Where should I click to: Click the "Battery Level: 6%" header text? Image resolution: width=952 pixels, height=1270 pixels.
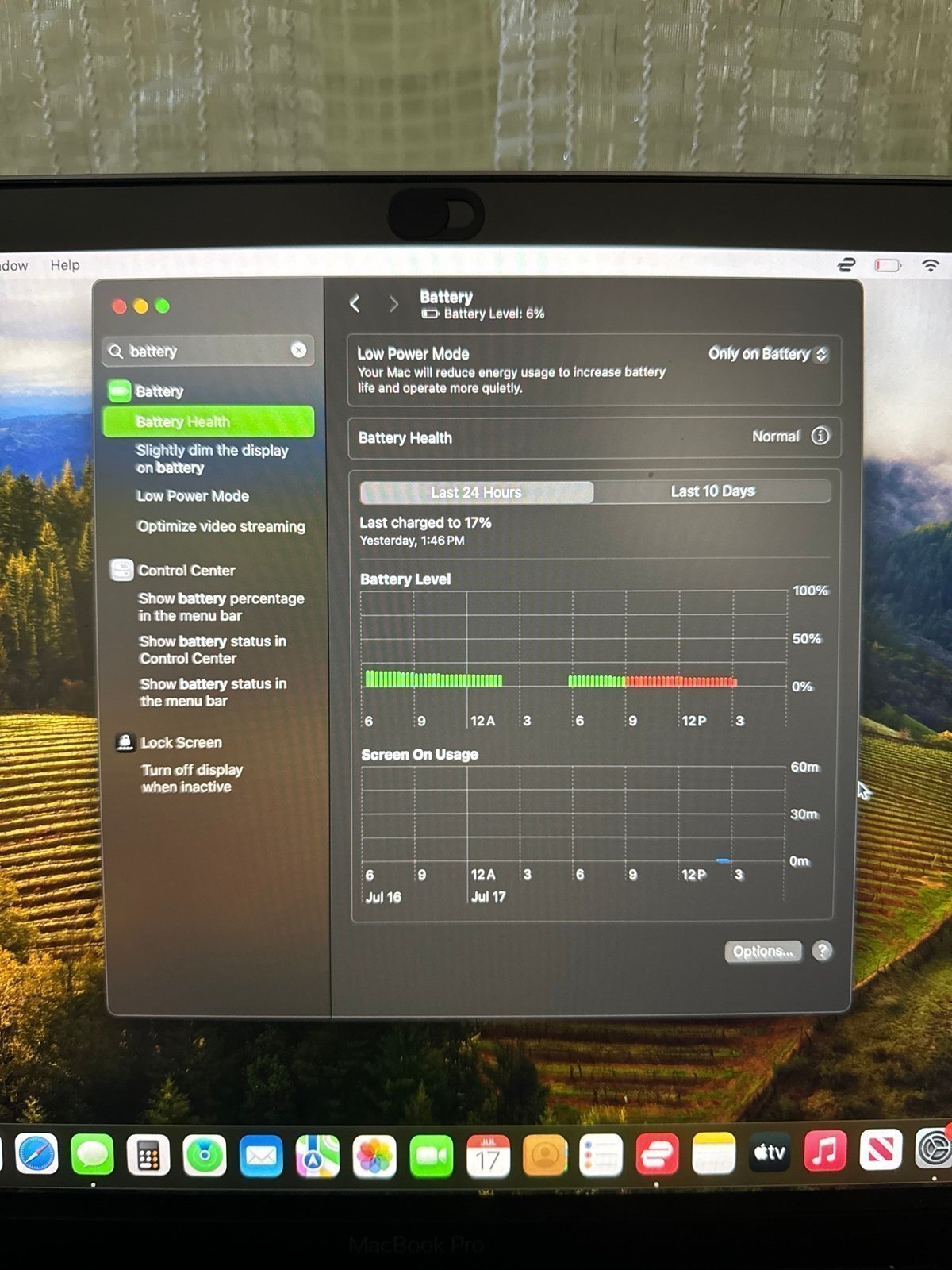click(x=493, y=314)
